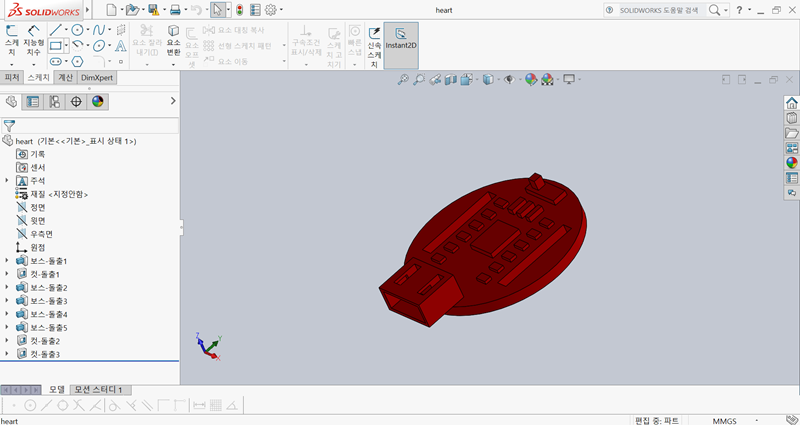Open File Explorer folder icon in task pane
This screenshot has height=425, width=800.
click(791, 133)
